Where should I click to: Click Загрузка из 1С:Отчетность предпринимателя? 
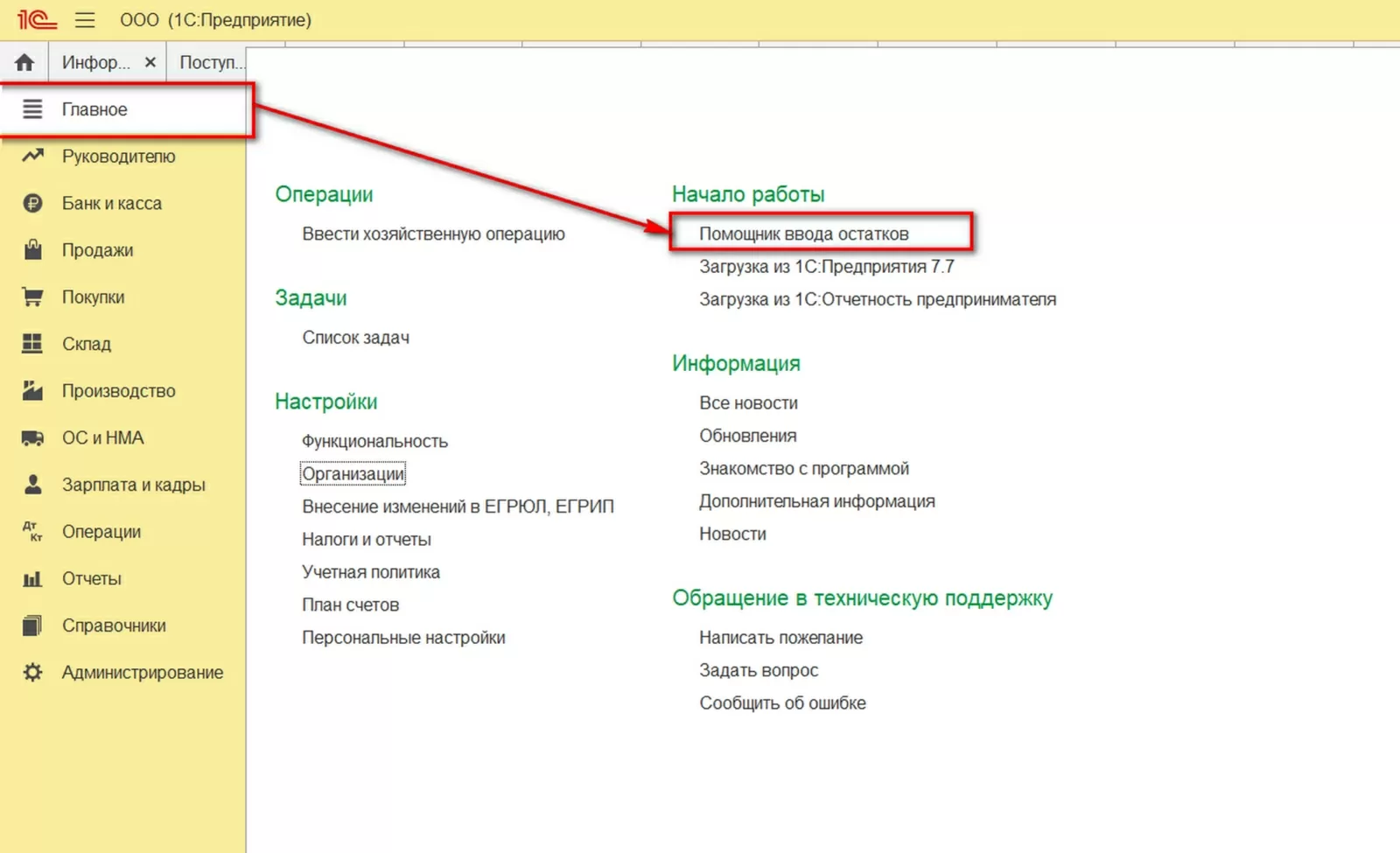pyautogui.click(x=878, y=299)
